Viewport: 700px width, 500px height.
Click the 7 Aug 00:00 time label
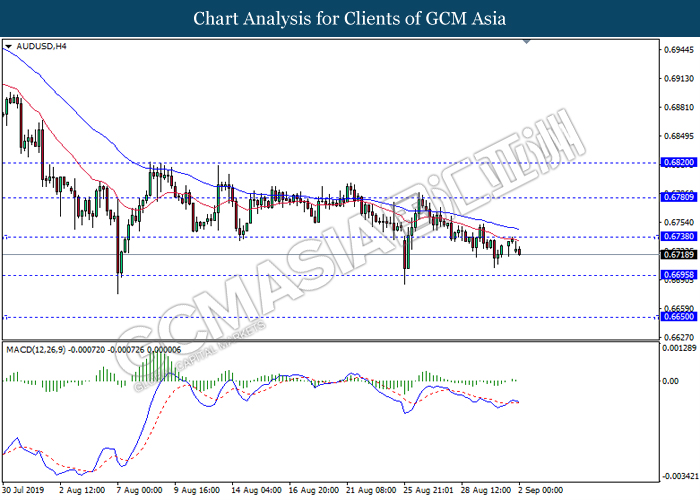point(140,490)
